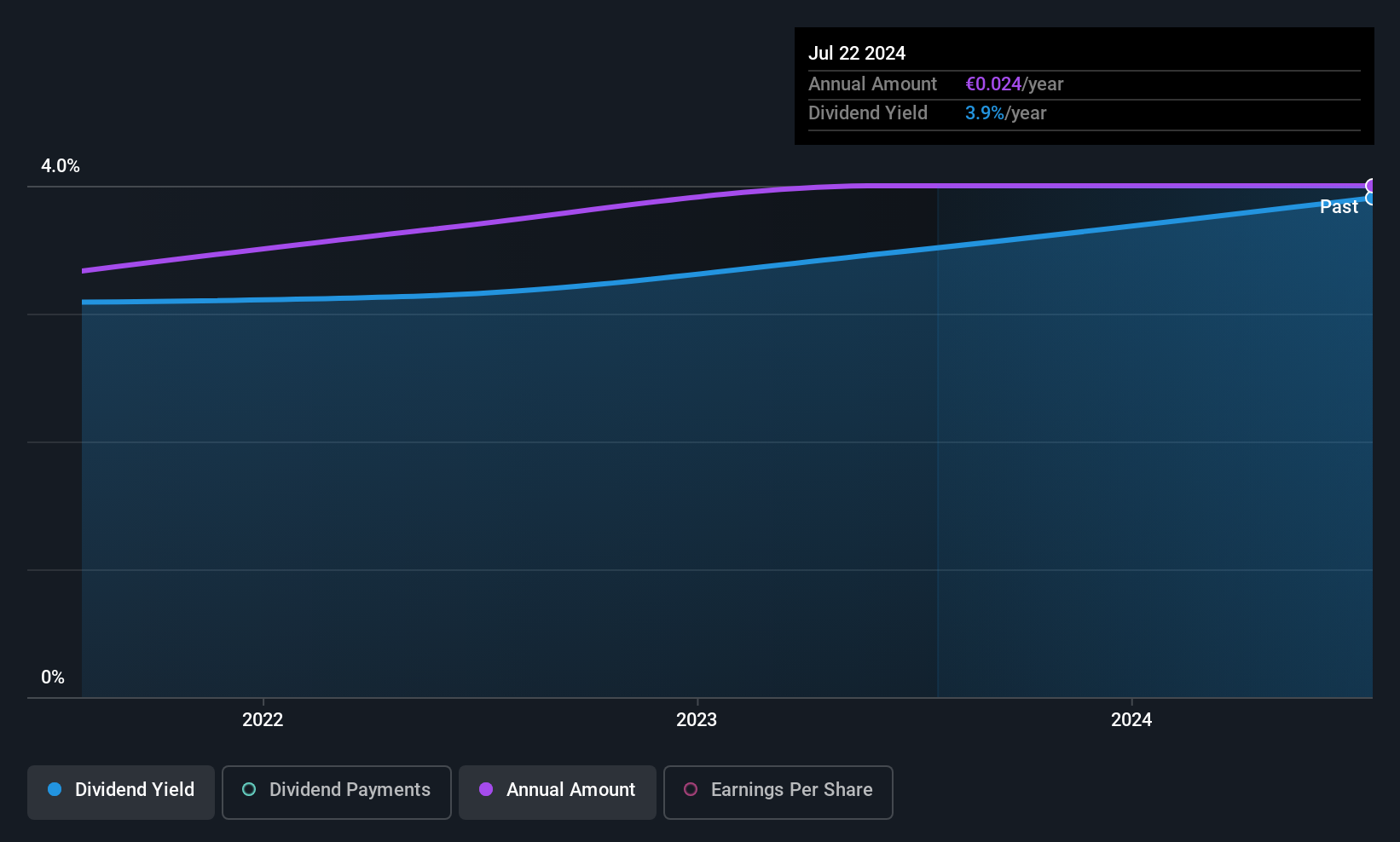This screenshot has height=842, width=1400.
Task: Click the 2023 x-axis label
Action: tap(697, 719)
